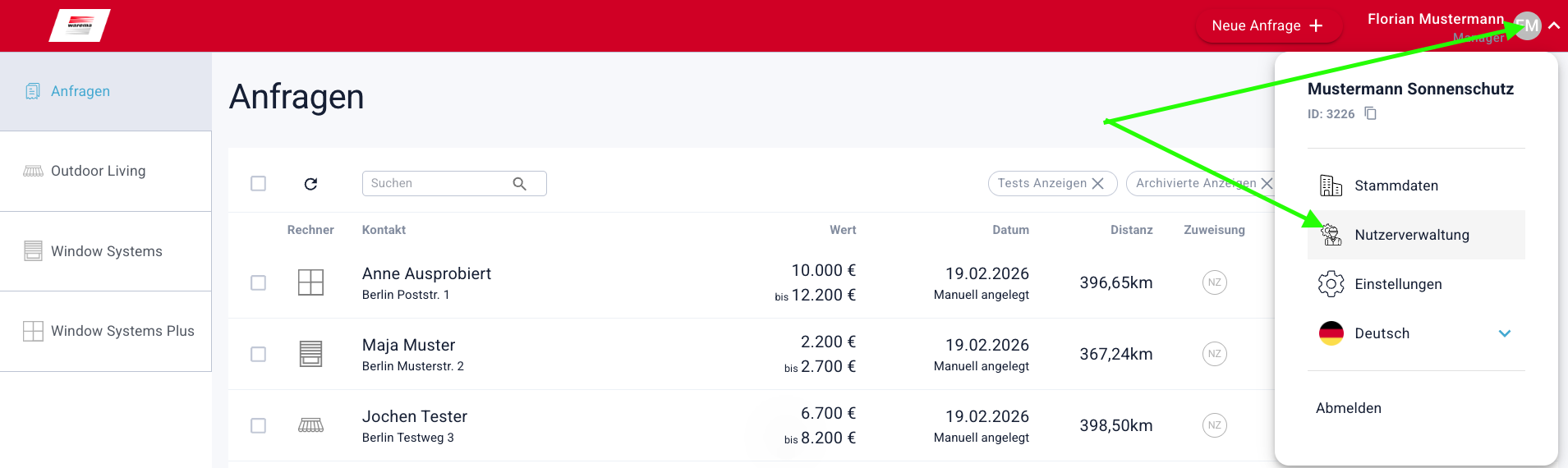Select the Anne Ausprobiert row checkbox
Screen dimensions: 1568x468
point(258,282)
